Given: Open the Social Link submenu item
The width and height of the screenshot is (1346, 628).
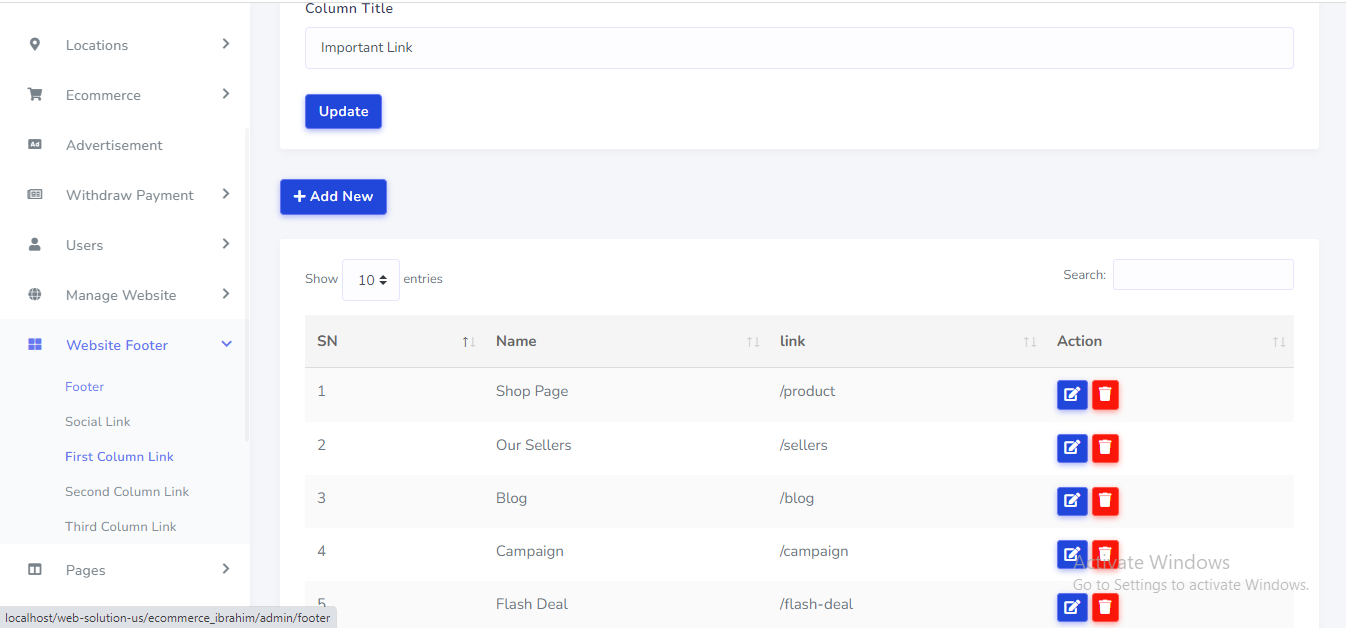Looking at the screenshot, I should 98,422.
